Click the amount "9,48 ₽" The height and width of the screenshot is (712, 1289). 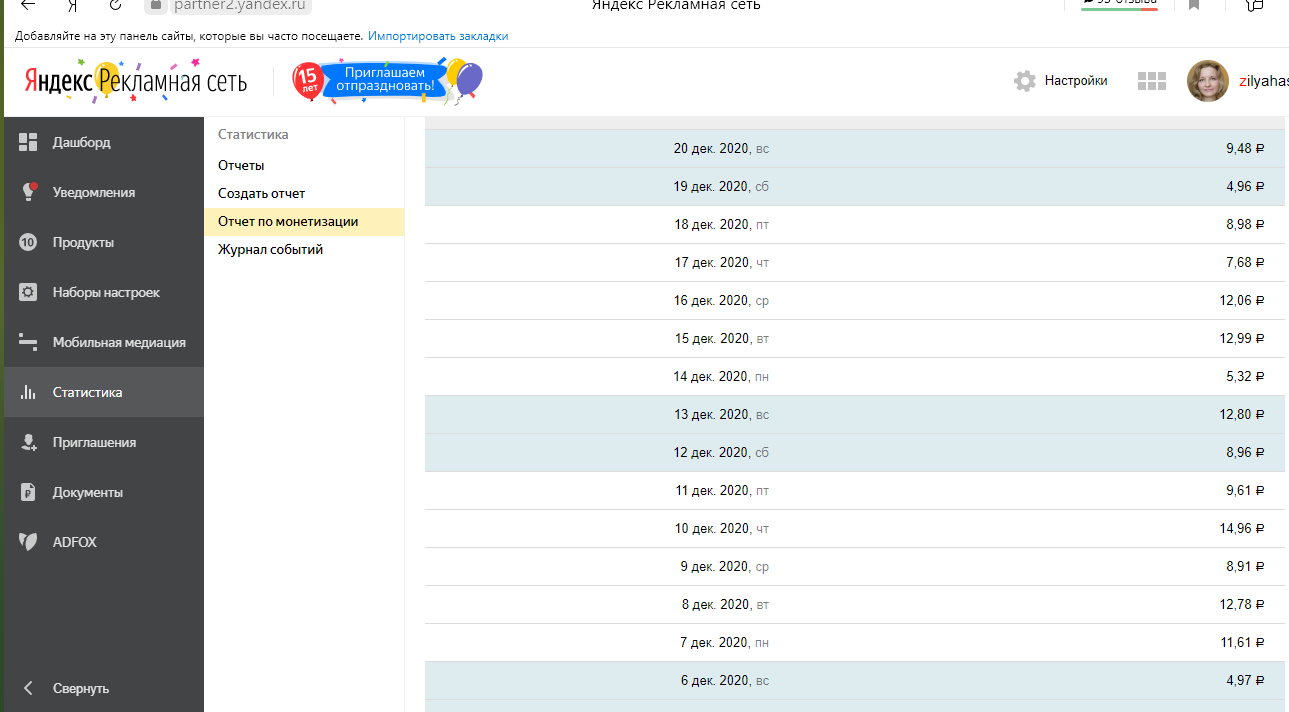tap(1245, 149)
